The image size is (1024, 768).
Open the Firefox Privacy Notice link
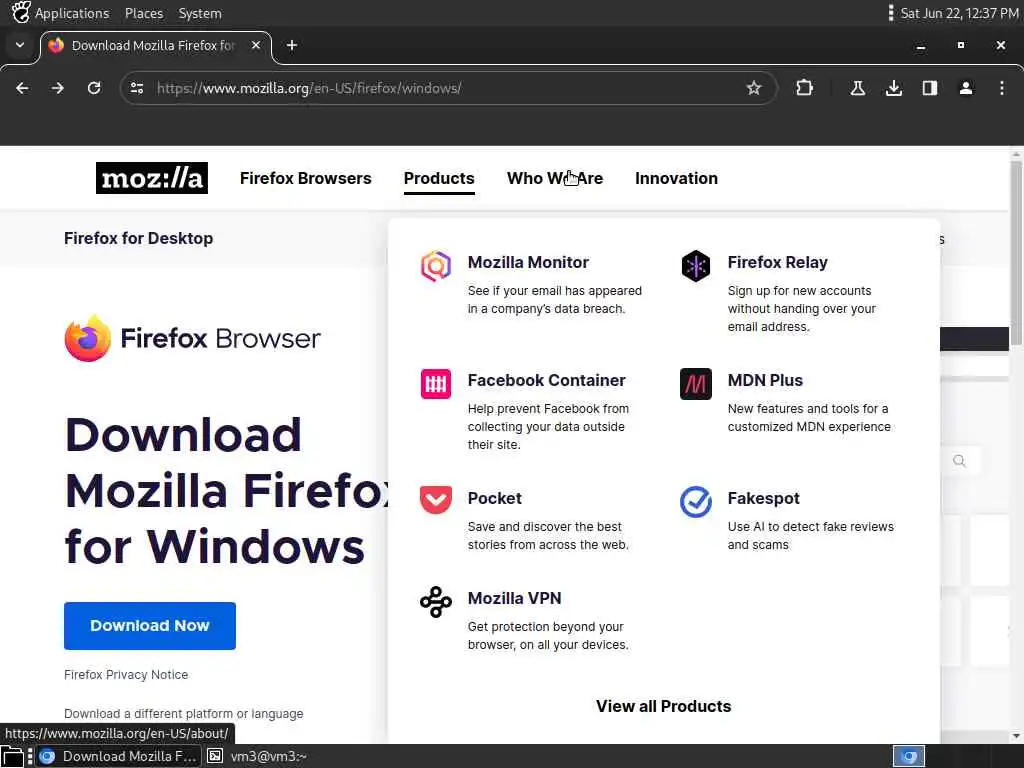126,675
